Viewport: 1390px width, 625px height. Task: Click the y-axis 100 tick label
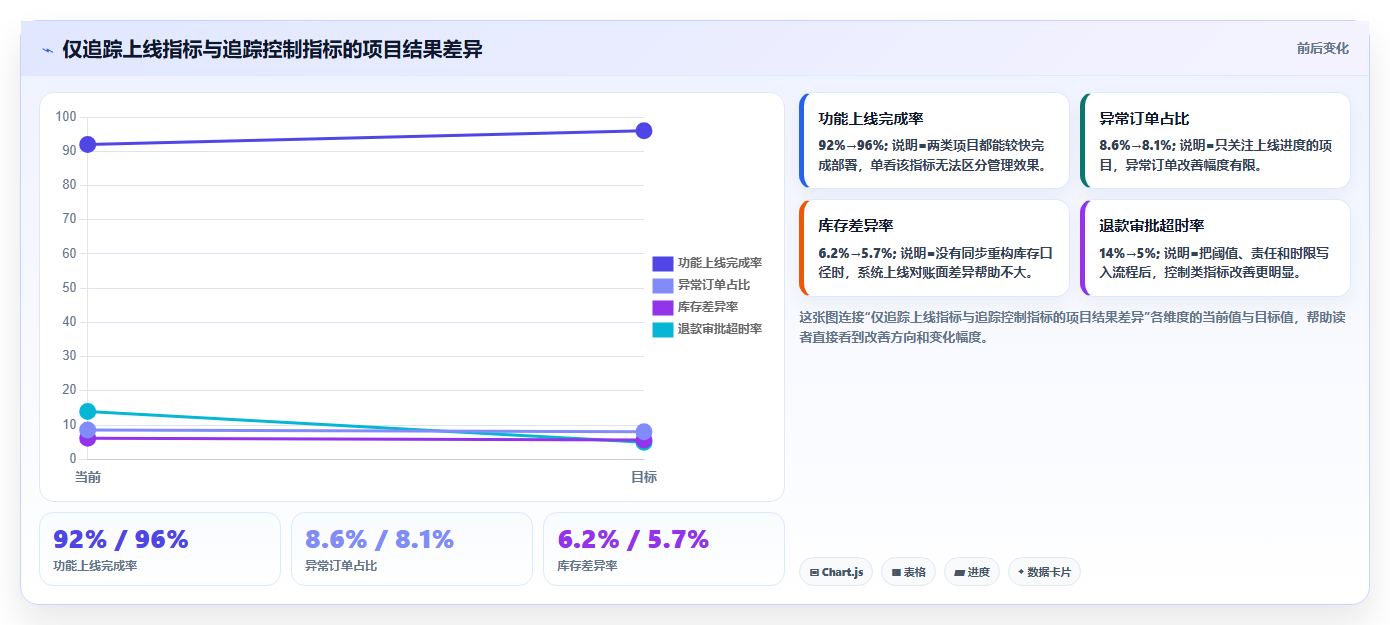66,117
